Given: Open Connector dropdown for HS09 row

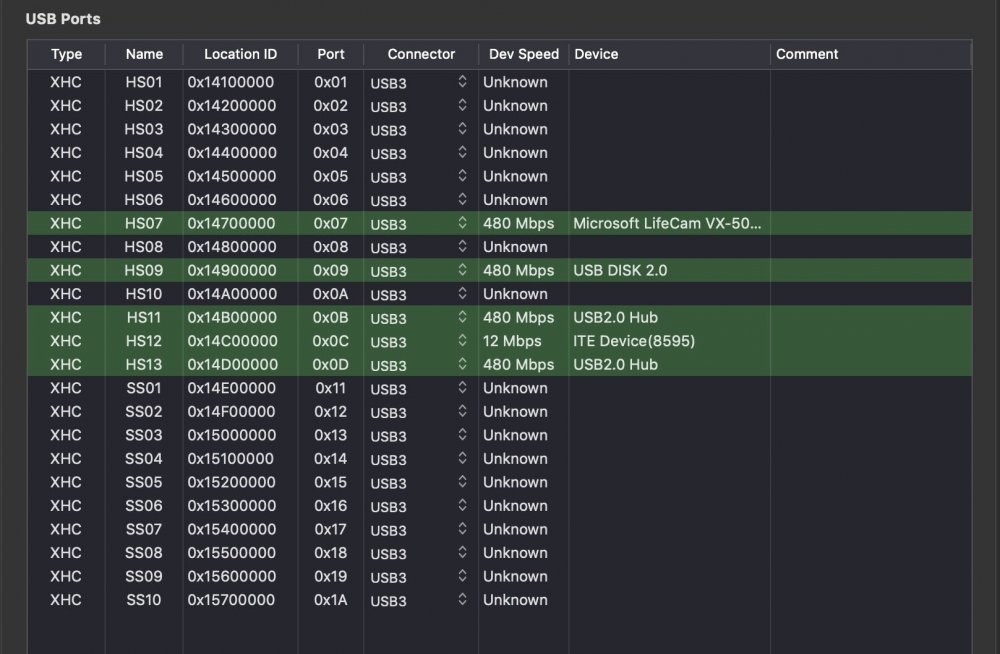Looking at the screenshot, I should click(x=420, y=271).
